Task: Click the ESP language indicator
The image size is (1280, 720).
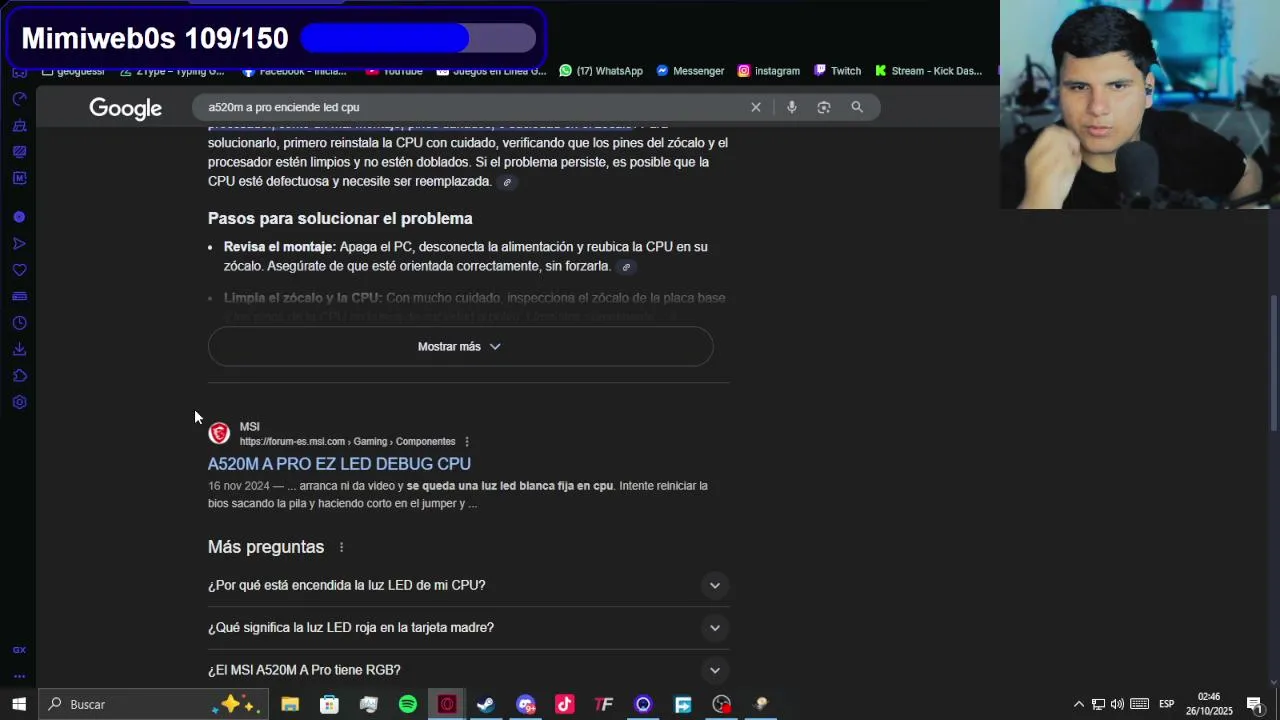Action: coord(1166,704)
